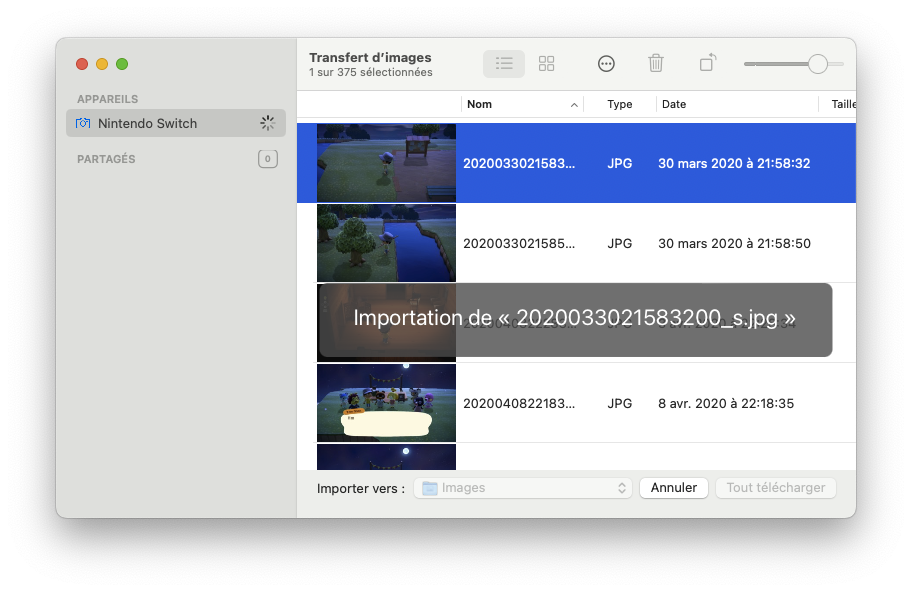This screenshot has height=592, width=912.
Task: Click file name 2020040822183...
Action: [x=519, y=404]
